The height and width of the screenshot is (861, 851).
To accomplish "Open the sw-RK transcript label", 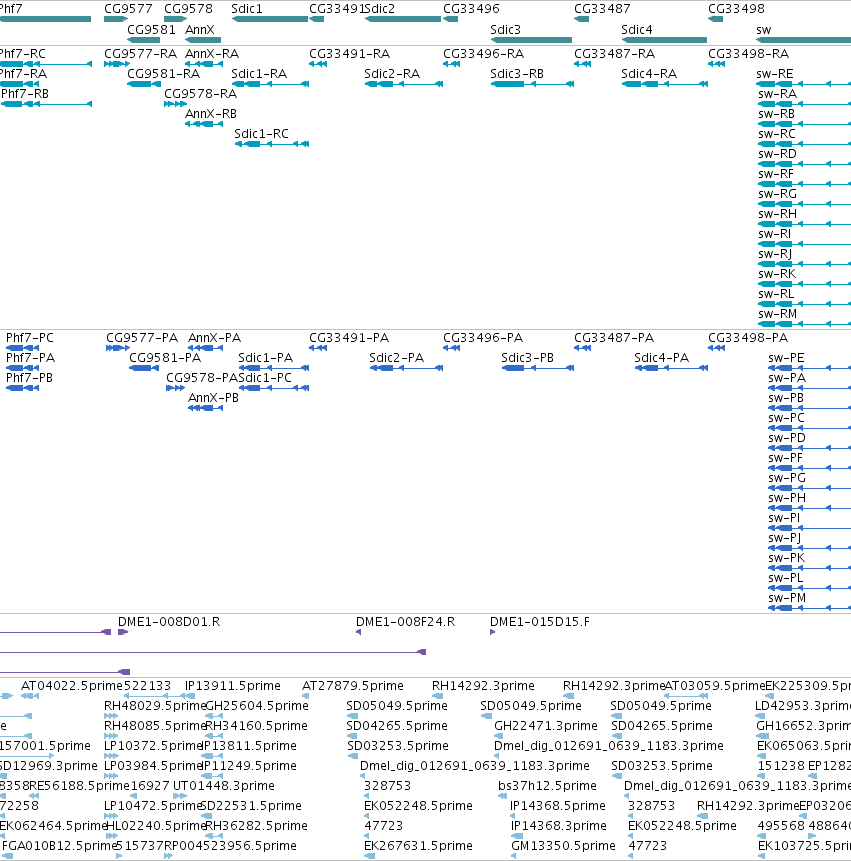I will point(777,274).
